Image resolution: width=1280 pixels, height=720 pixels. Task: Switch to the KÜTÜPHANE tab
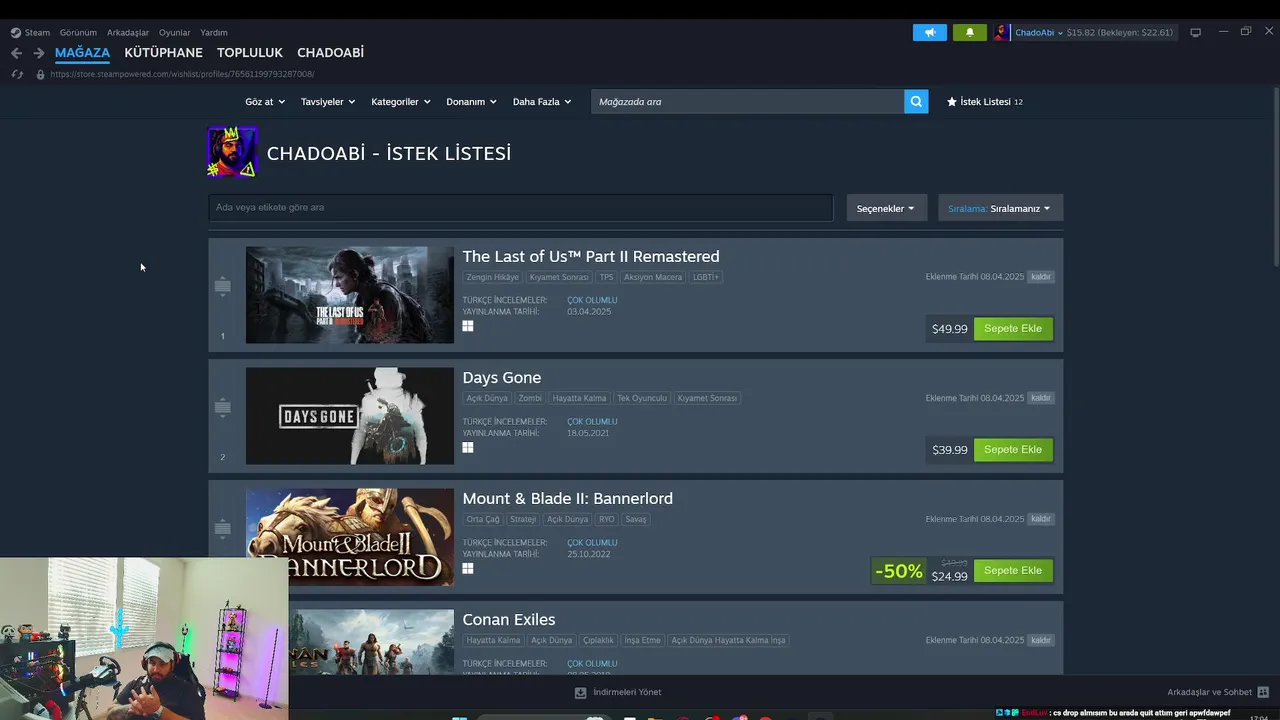(163, 52)
